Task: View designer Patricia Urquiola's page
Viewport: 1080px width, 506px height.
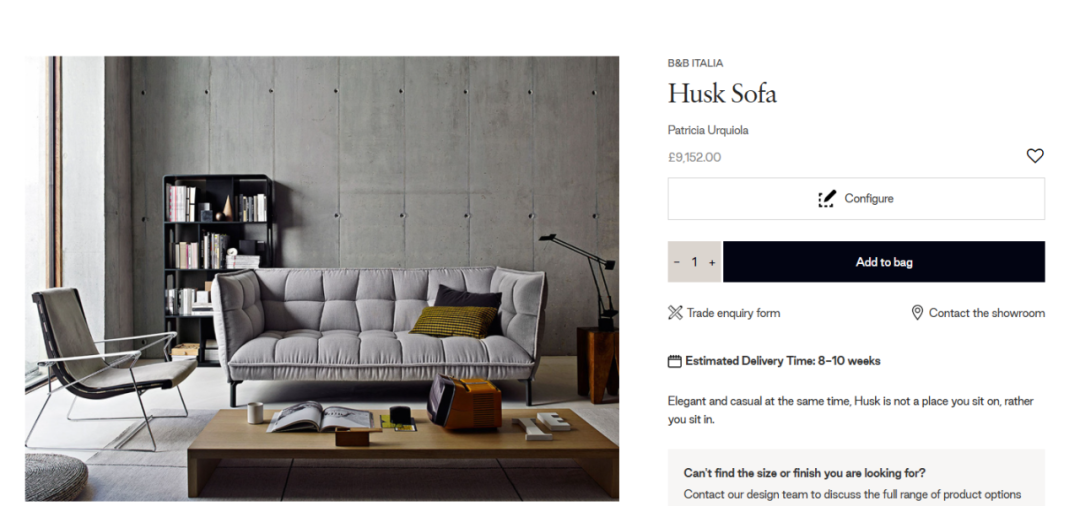Action: pos(708,130)
